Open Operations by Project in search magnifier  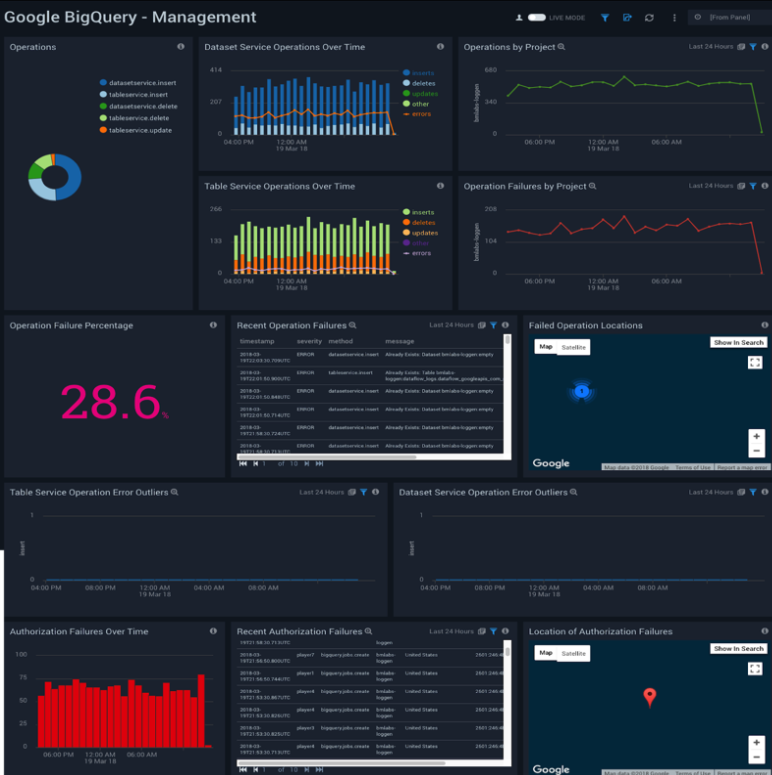click(x=561, y=47)
